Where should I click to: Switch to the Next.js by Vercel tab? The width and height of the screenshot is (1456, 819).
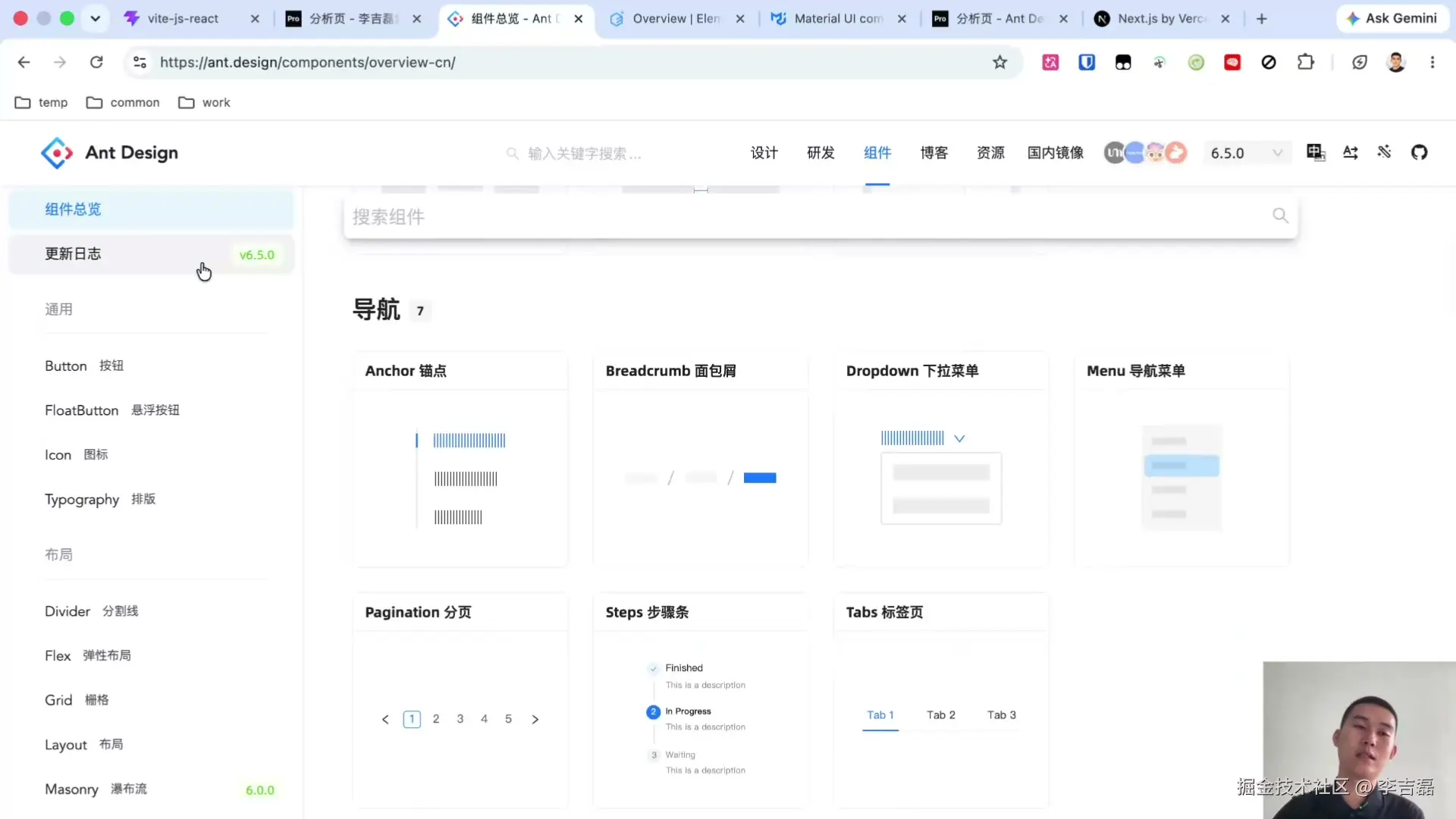click(1161, 19)
